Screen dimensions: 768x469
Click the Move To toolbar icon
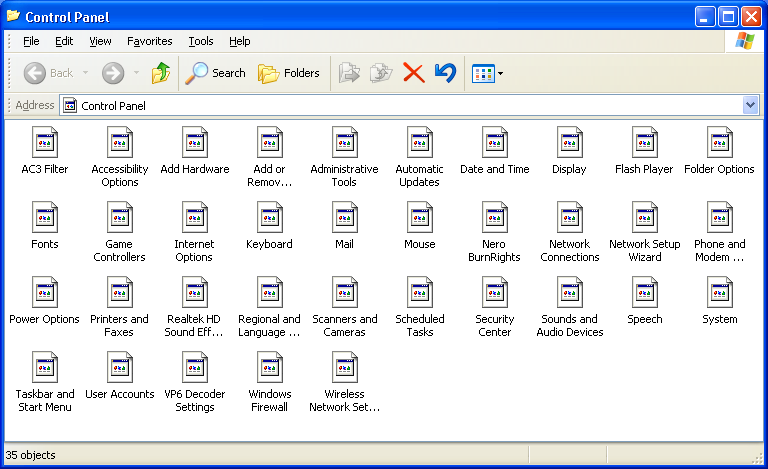click(x=349, y=73)
